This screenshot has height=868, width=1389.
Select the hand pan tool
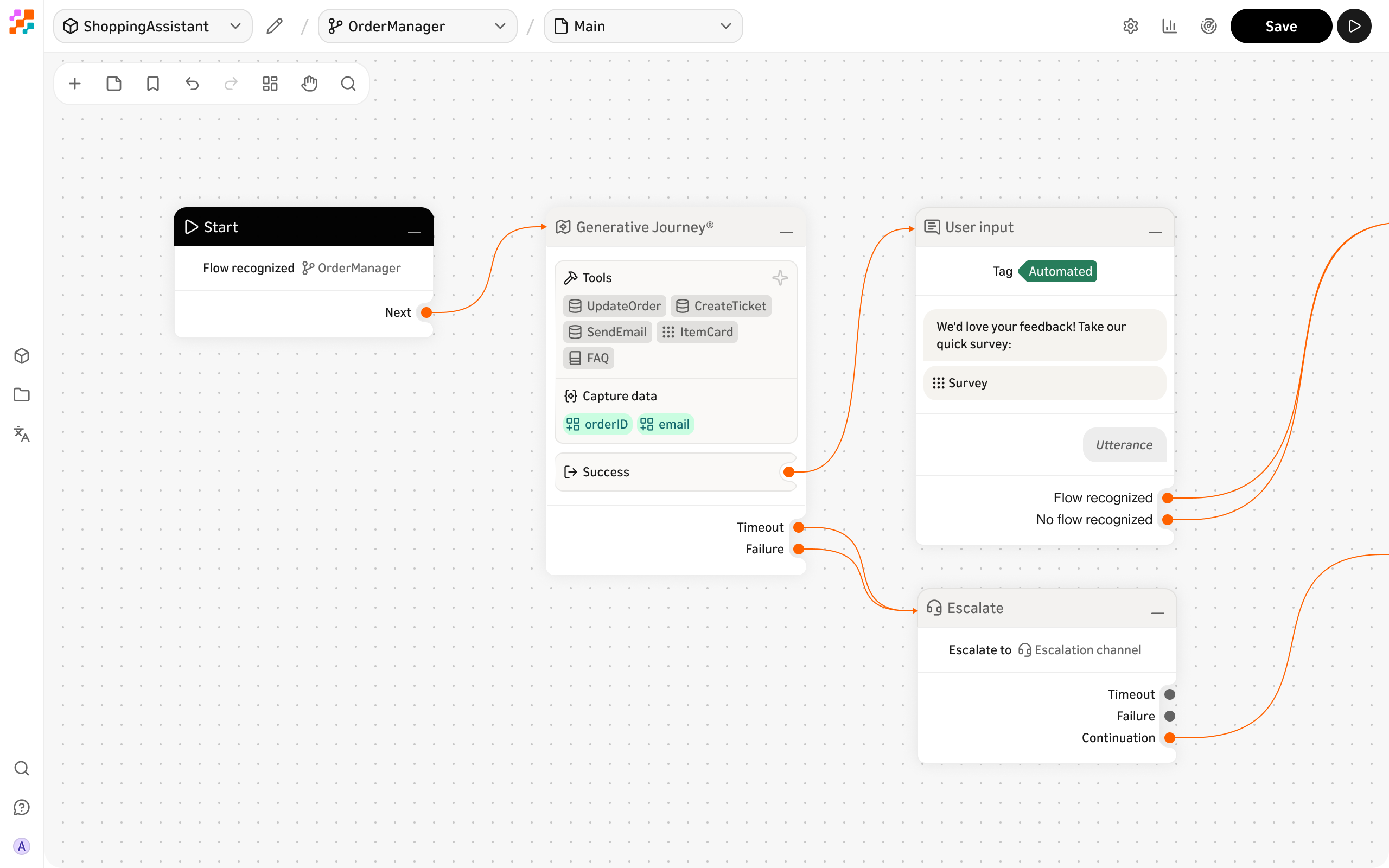pyautogui.click(x=309, y=84)
